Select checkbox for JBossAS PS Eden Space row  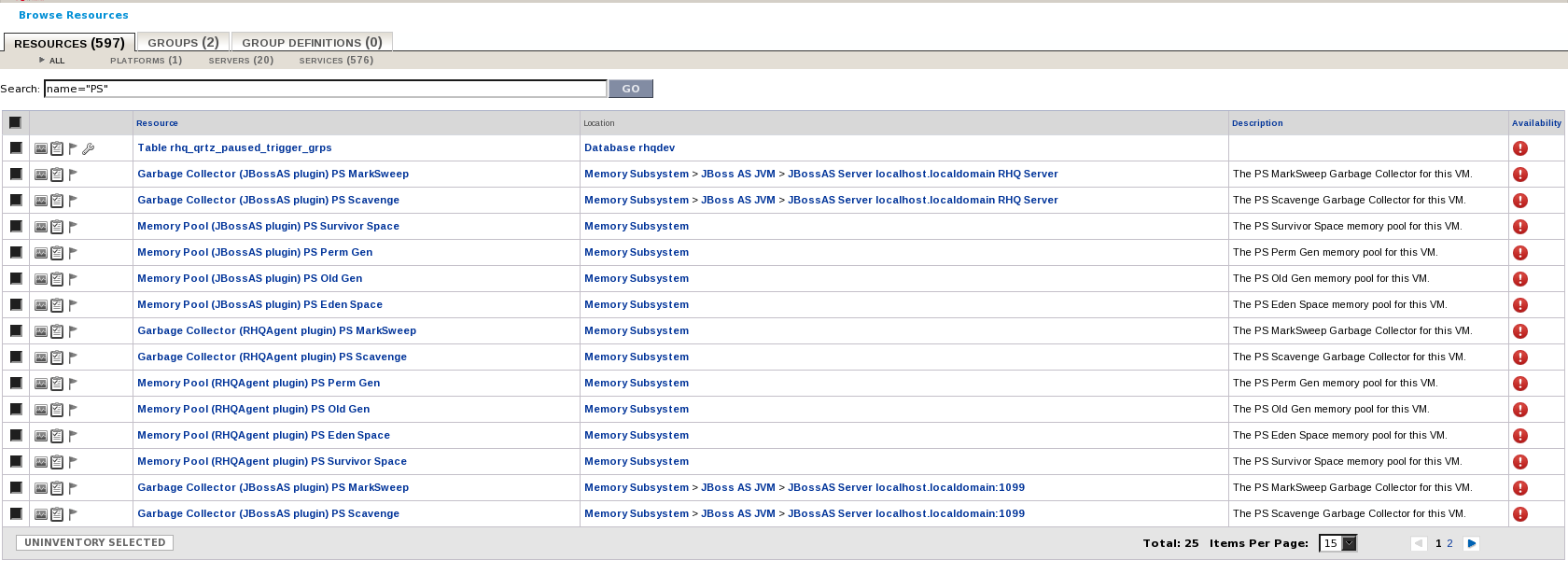(x=16, y=304)
